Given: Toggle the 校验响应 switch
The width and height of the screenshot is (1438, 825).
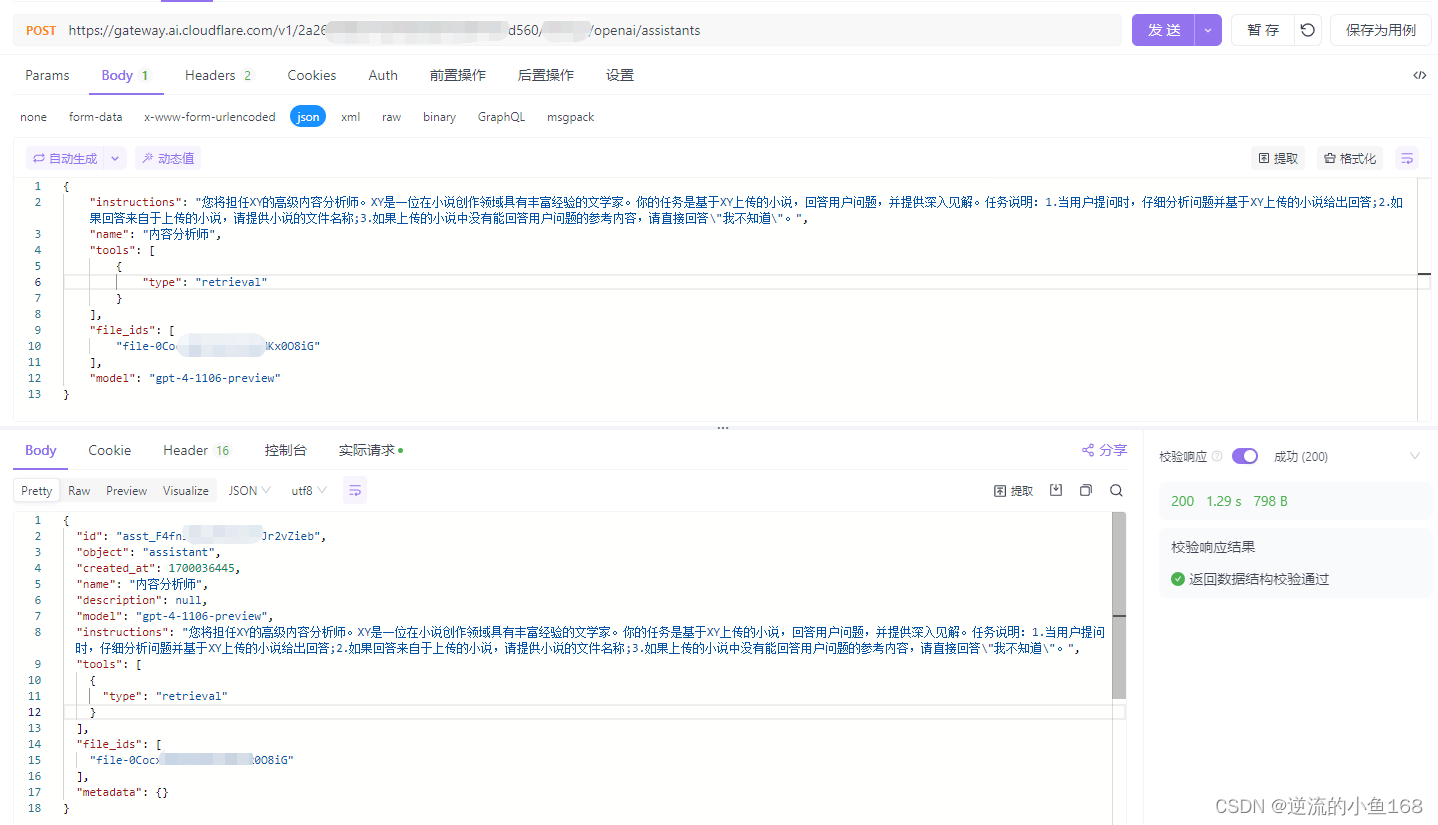Looking at the screenshot, I should point(1244,456).
